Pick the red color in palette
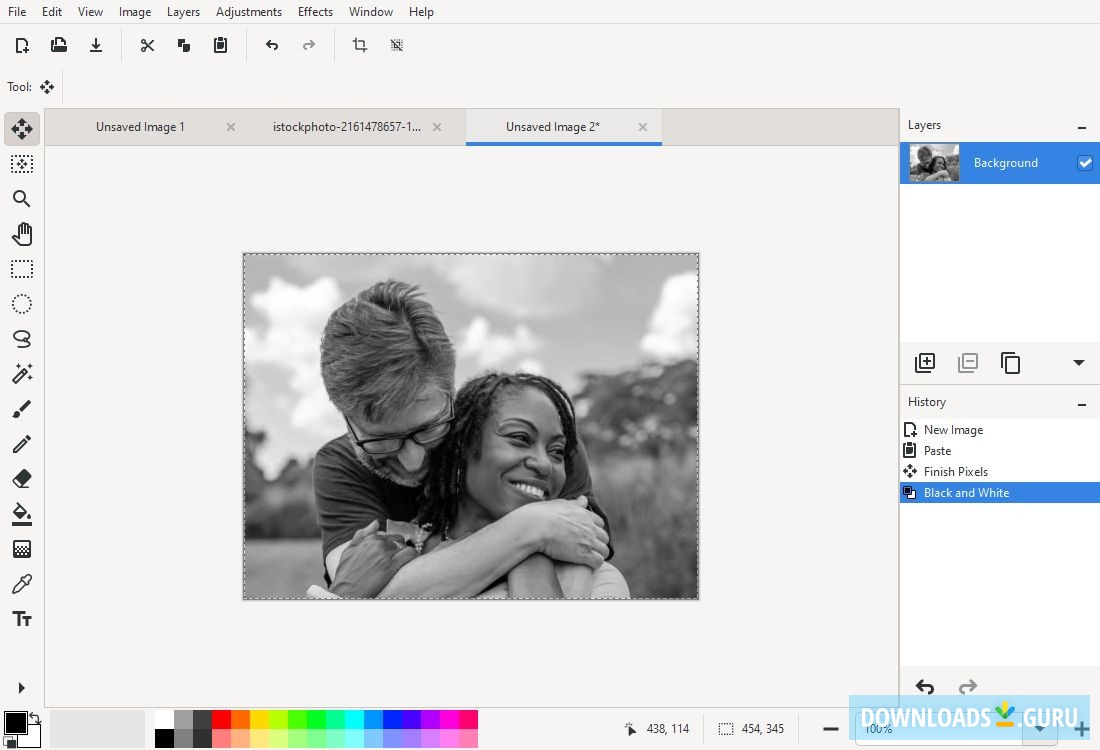Image resolution: width=1100 pixels, height=750 pixels. tap(221, 719)
